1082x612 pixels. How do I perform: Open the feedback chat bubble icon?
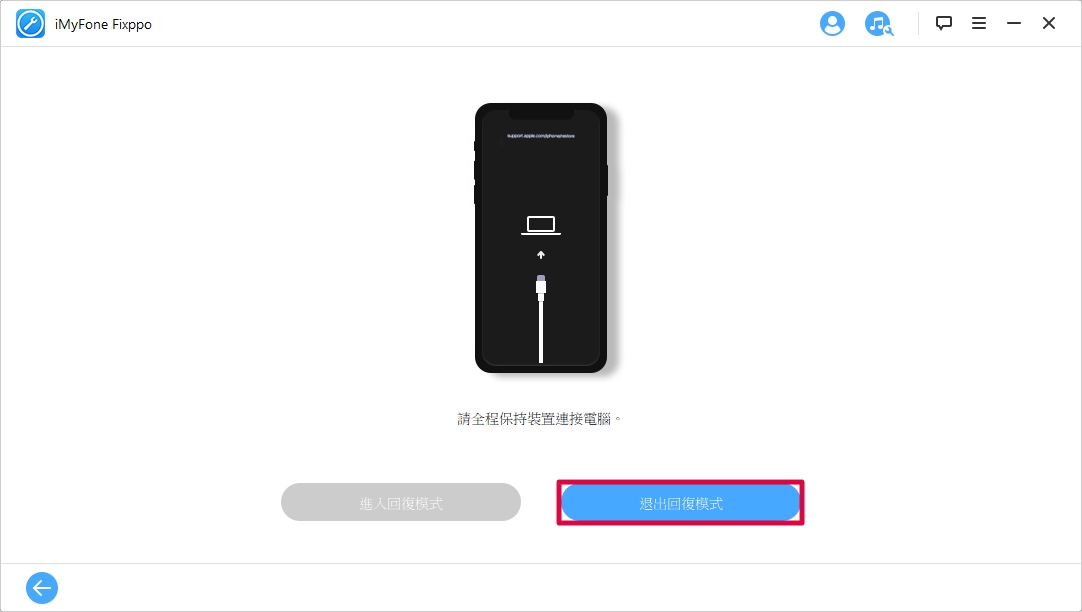click(943, 23)
